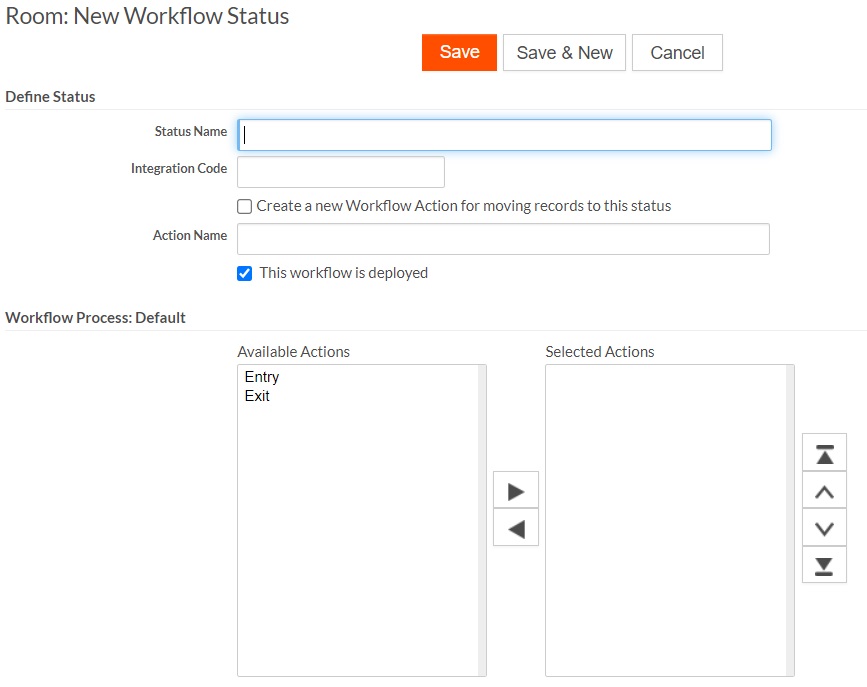Screen dimensions: 867x687
Task: Enable Create a new Workflow Action checkbox
Action: pyautogui.click(x=244, y=206)
